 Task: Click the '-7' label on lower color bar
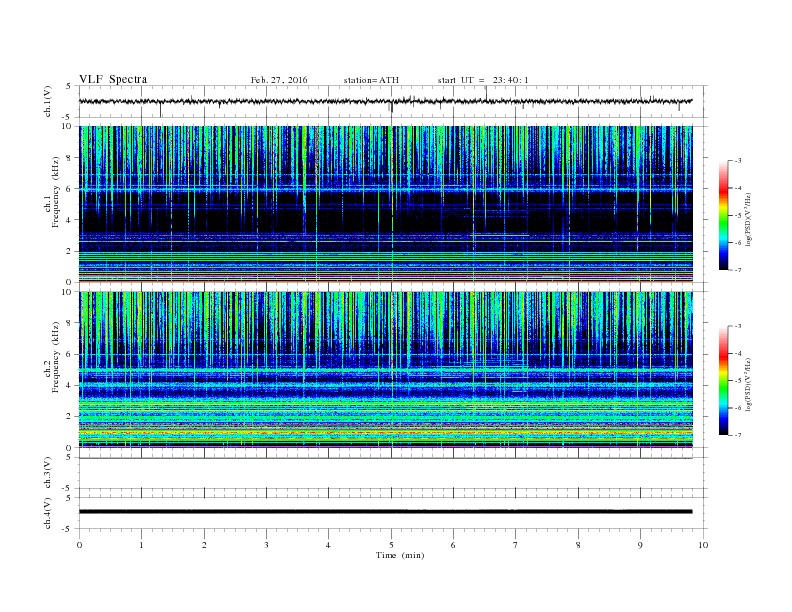(737, 435)
